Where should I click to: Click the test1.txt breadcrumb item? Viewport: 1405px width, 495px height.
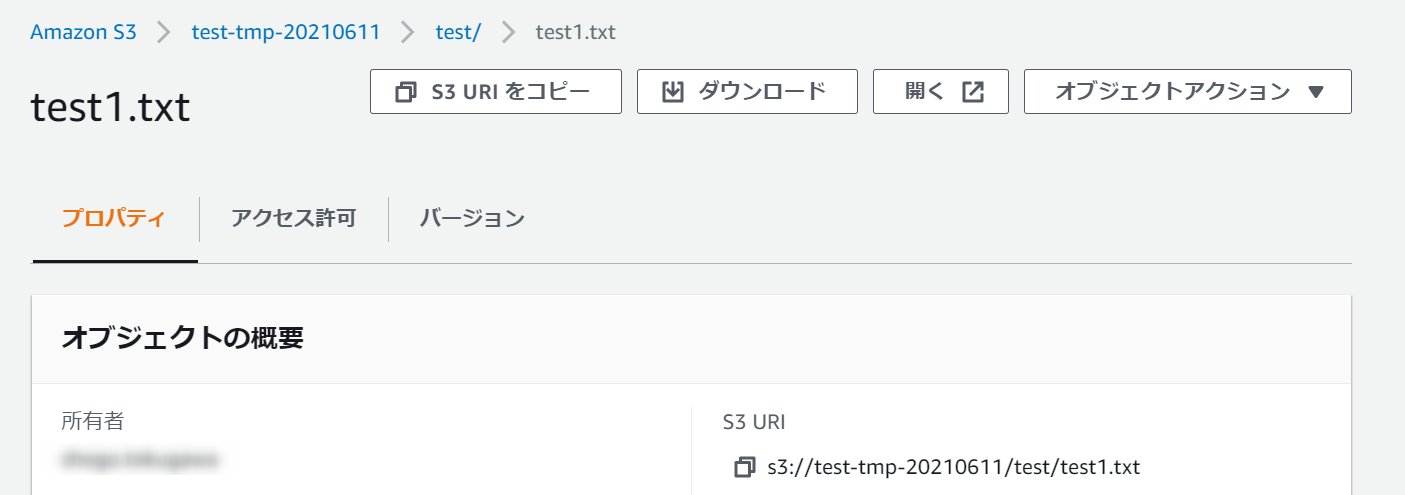576,32
